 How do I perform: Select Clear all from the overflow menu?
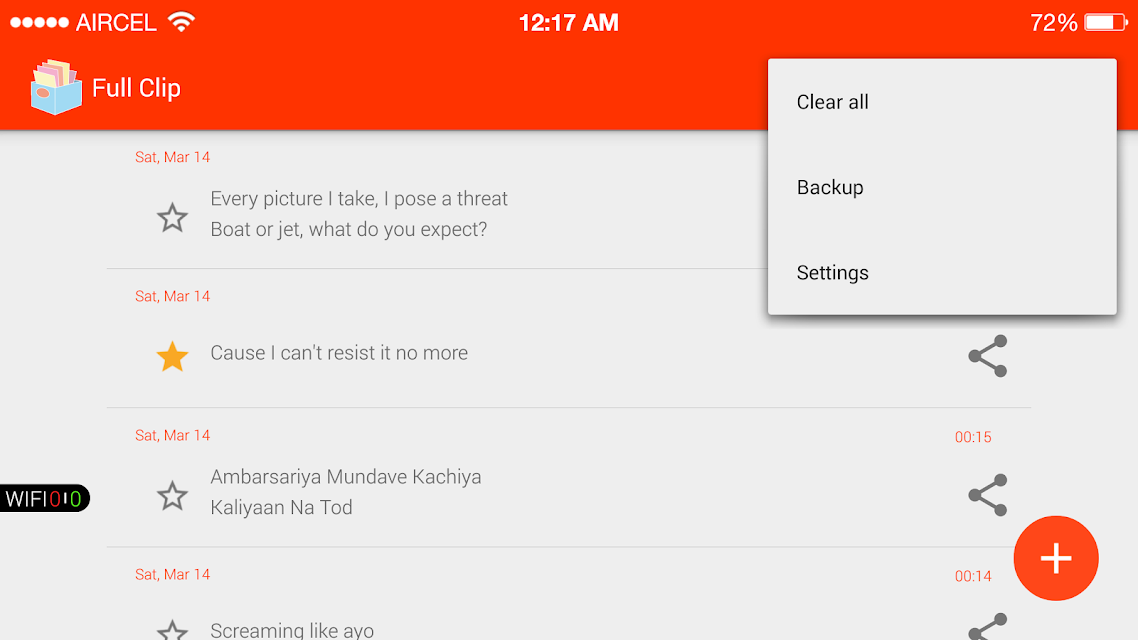[942, 102]
